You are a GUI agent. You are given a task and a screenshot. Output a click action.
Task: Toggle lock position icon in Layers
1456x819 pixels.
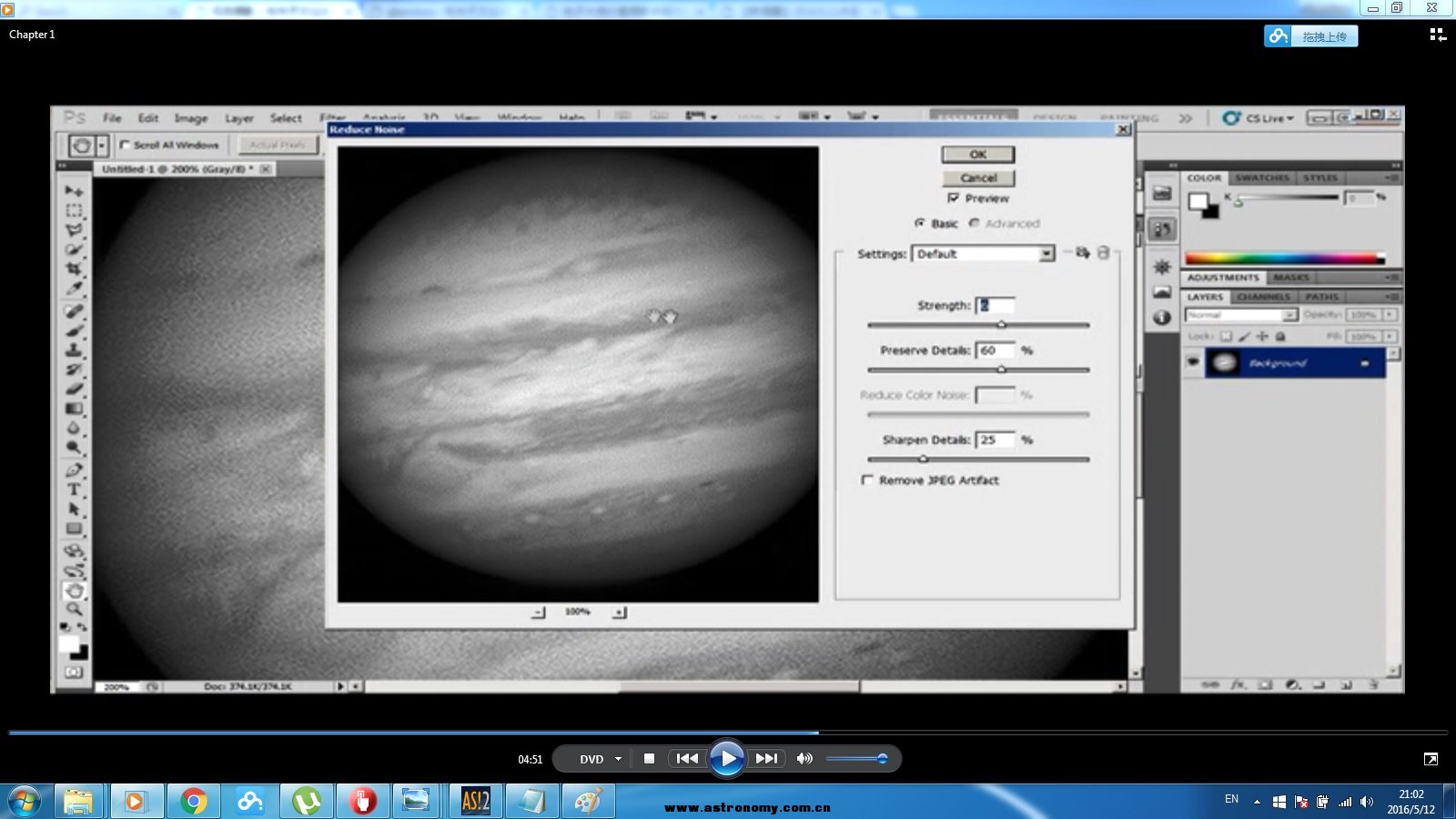tap(1262, 337)
